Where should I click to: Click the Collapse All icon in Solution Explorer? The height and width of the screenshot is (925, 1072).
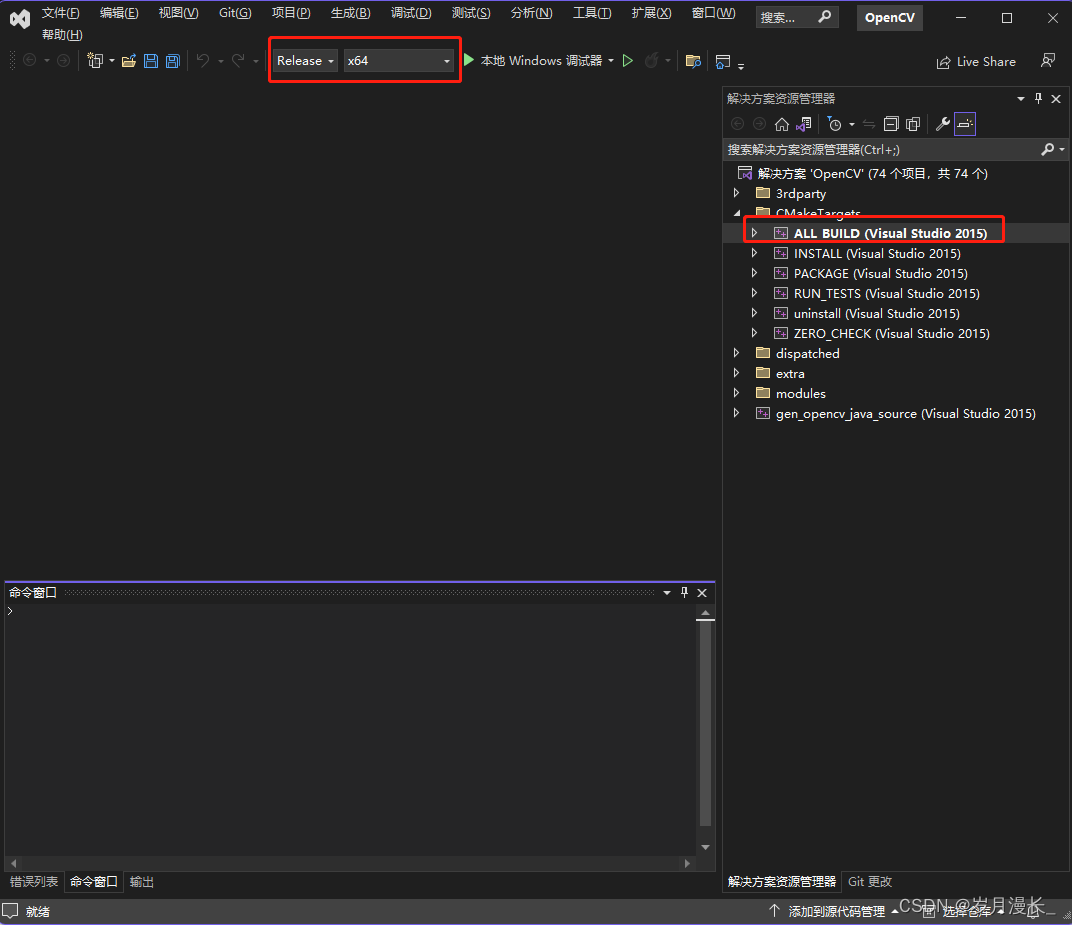(891, 123)
